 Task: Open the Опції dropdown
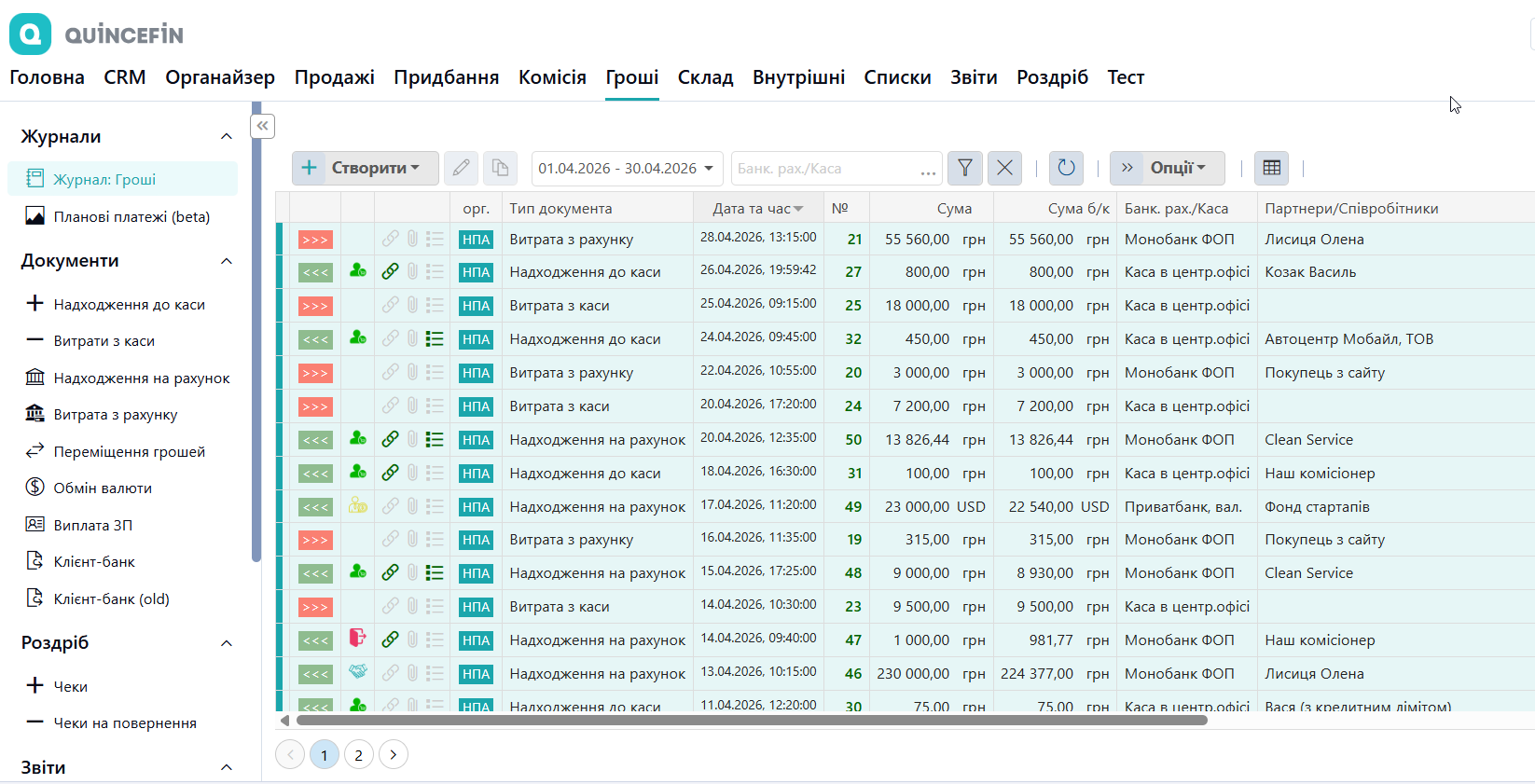[x=1167, y=168]
